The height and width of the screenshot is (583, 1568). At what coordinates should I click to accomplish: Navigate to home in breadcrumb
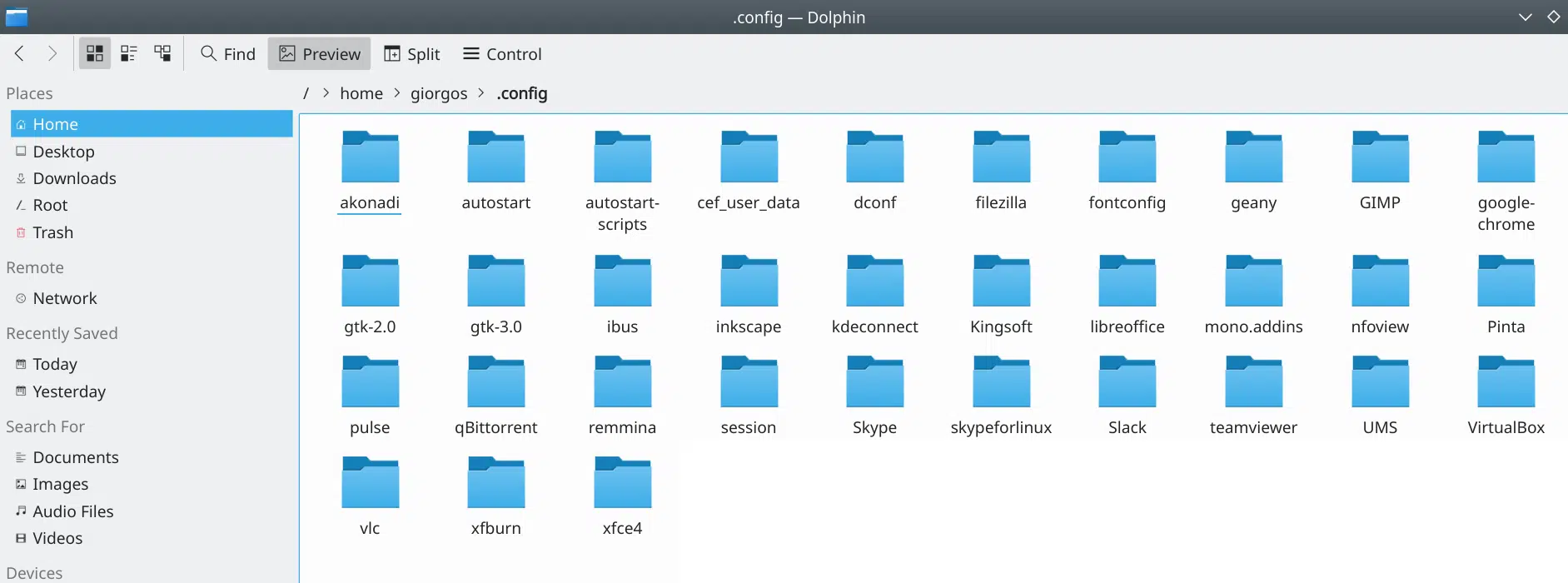click(361, 93)
